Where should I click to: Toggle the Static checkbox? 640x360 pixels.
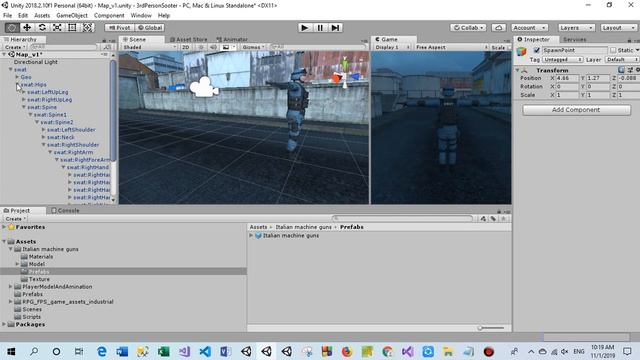[613, 50]
